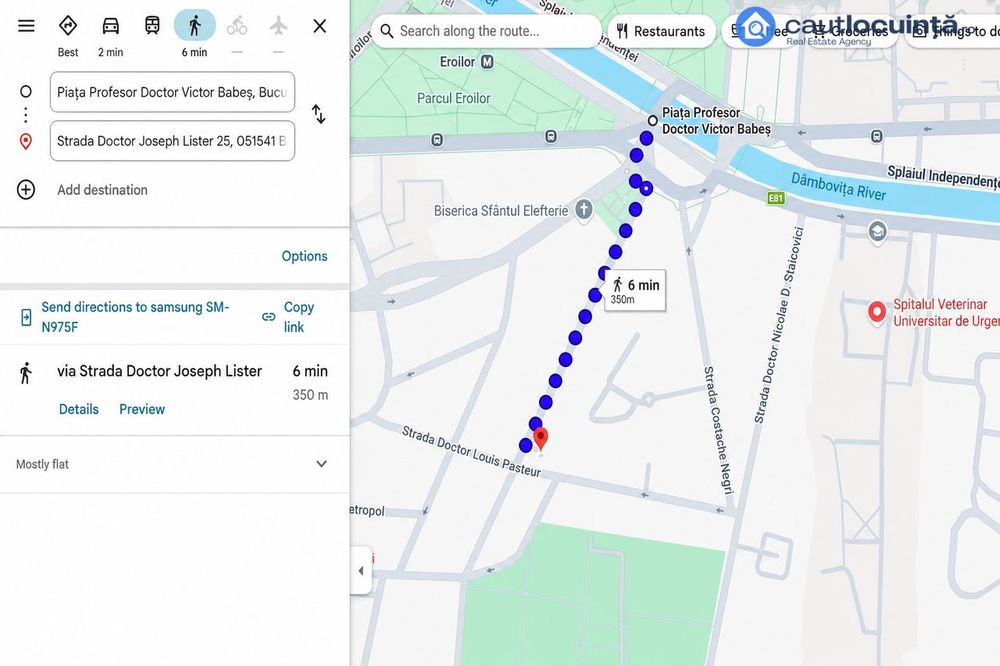This screenshot has width=1000, height=666.
Task: Select the Best travel mode icon
Action: point(68,26)
